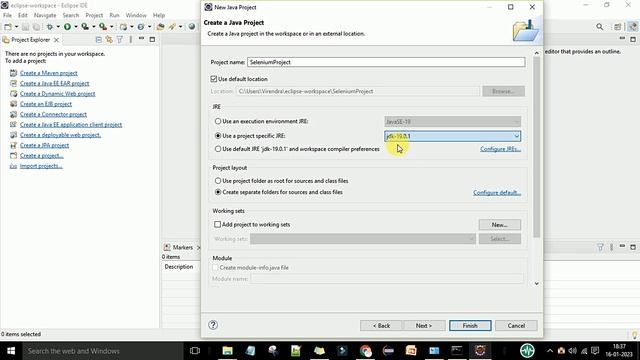Toggle the Use default location checkbox
The width and height of the screenshot is (640, 360).
(213, 79)
